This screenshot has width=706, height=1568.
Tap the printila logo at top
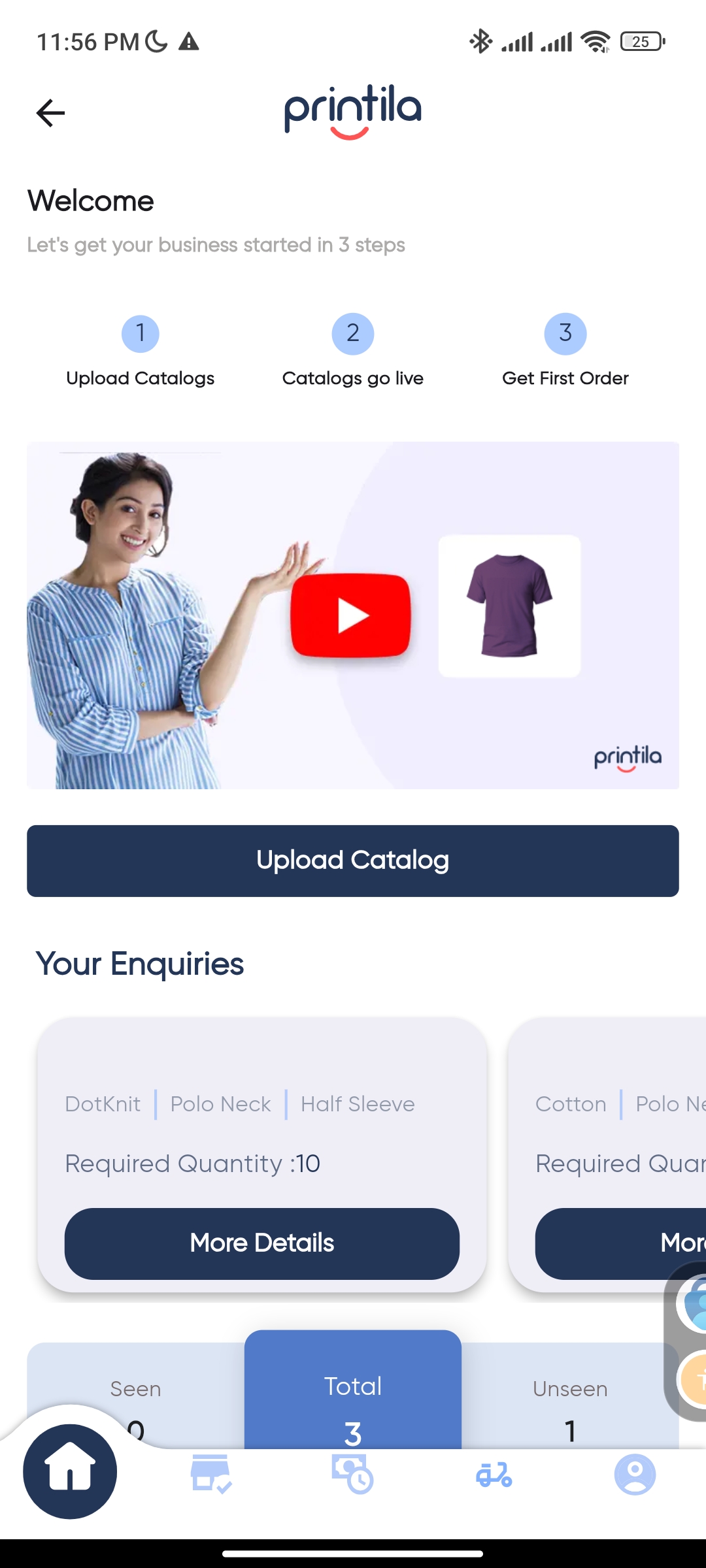(353, 112)
